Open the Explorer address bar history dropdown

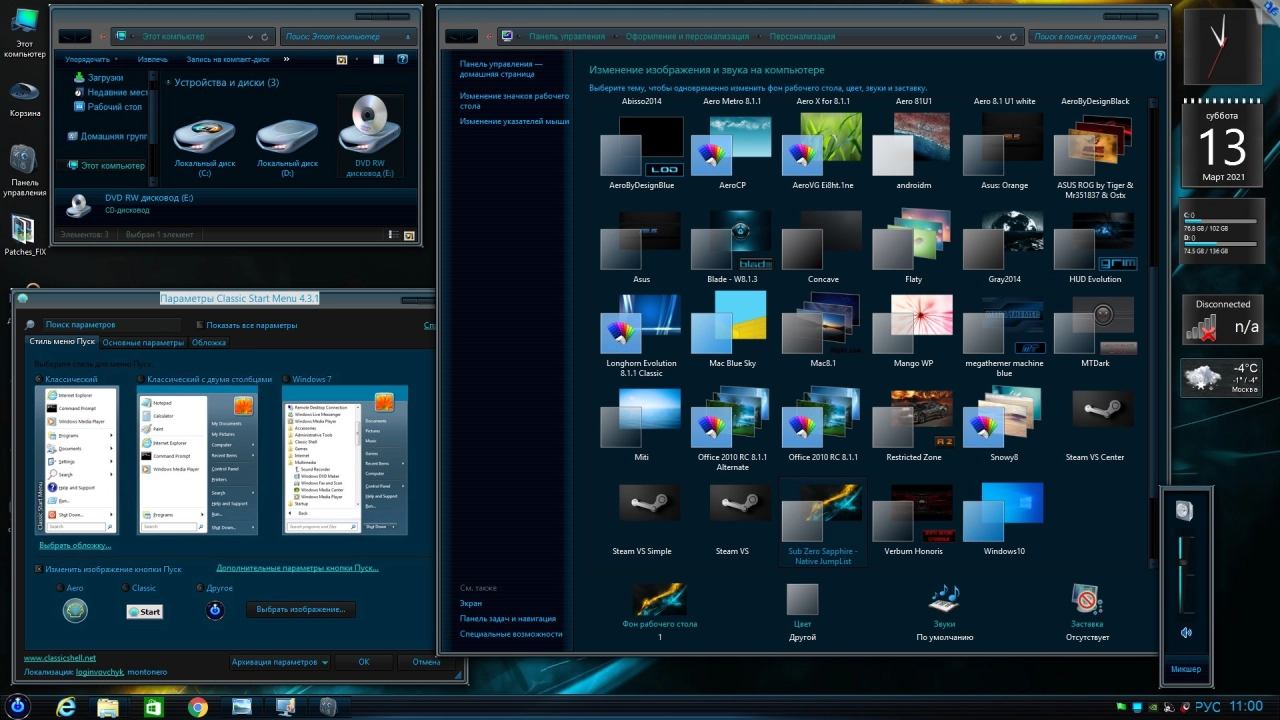(250, 36)
